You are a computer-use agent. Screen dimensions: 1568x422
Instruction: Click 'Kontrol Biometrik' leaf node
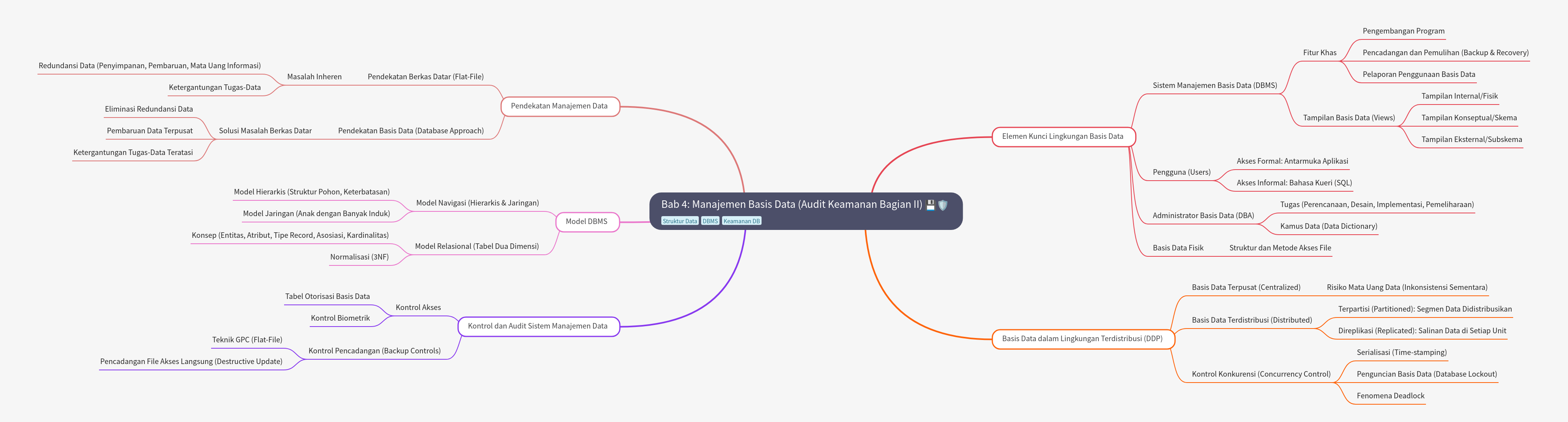coord(340,319)
